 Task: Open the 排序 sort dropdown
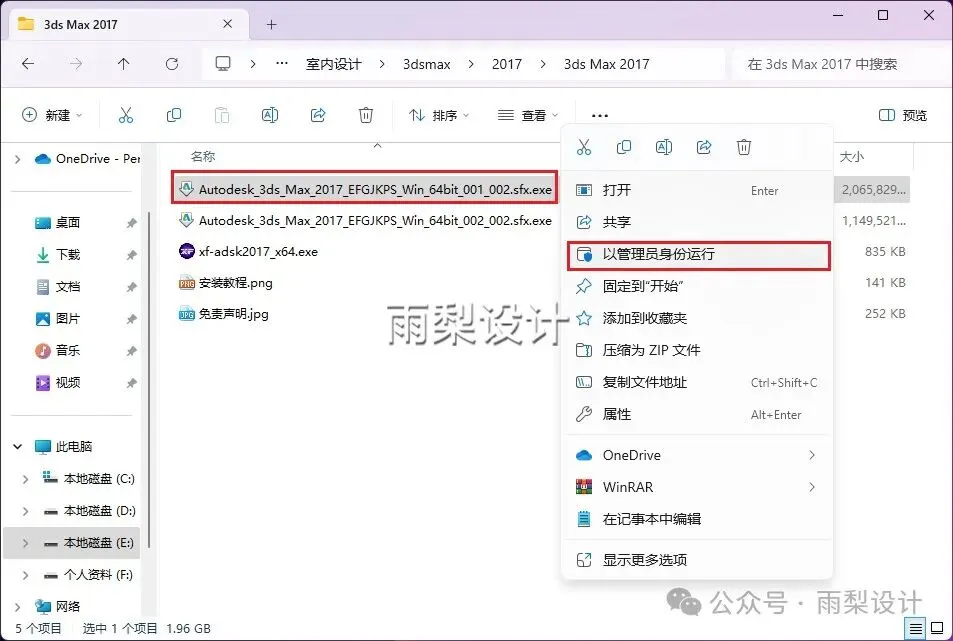(439, 115)
